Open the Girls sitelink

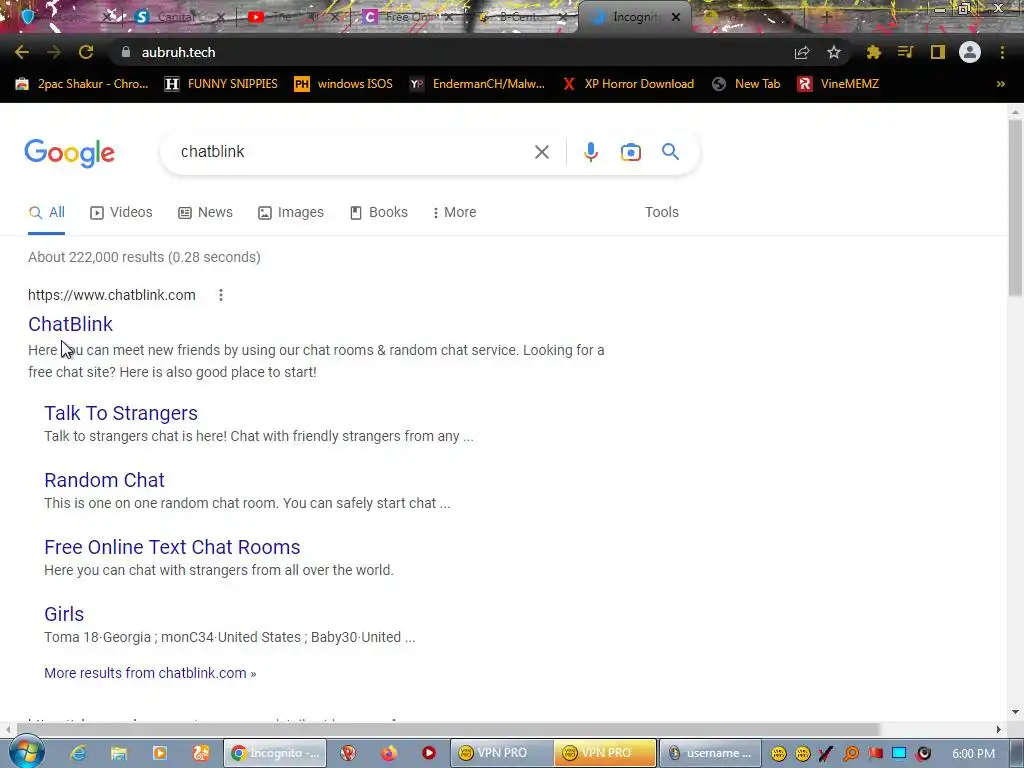click(x=64, y=614)
